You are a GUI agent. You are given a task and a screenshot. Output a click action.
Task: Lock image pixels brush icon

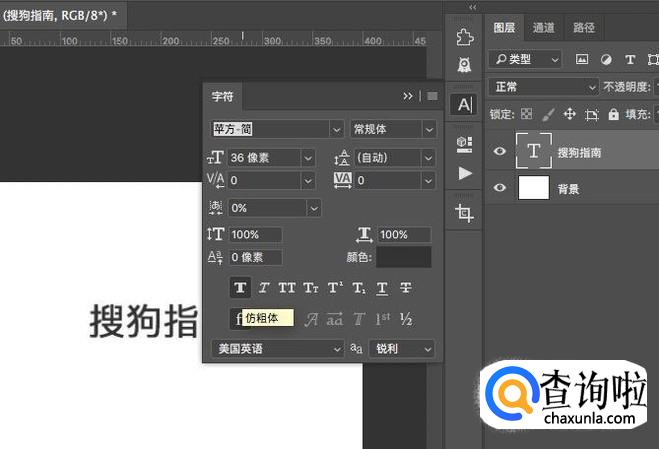[548, 114]
